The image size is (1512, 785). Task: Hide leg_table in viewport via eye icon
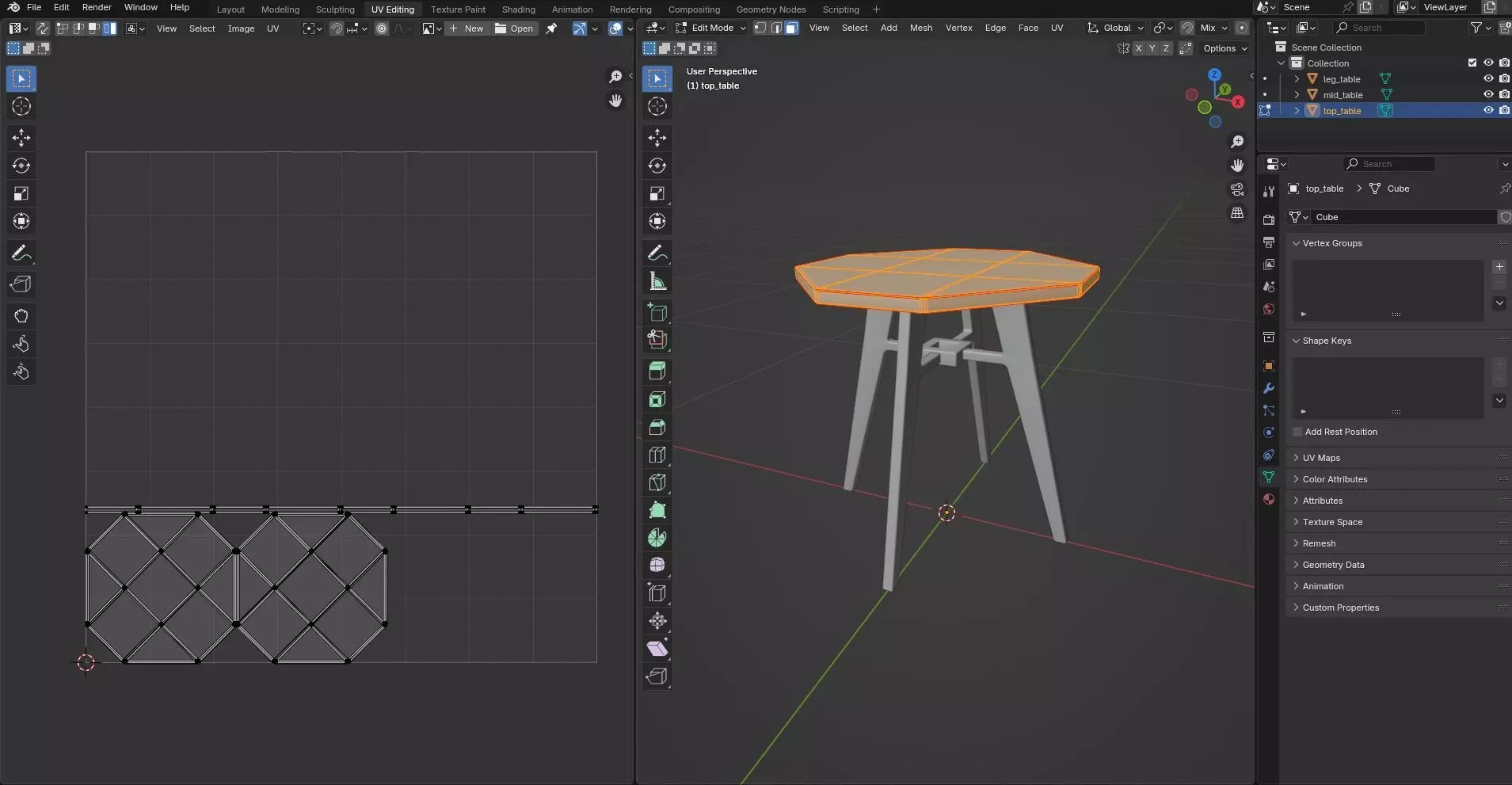coord(1488,78)
